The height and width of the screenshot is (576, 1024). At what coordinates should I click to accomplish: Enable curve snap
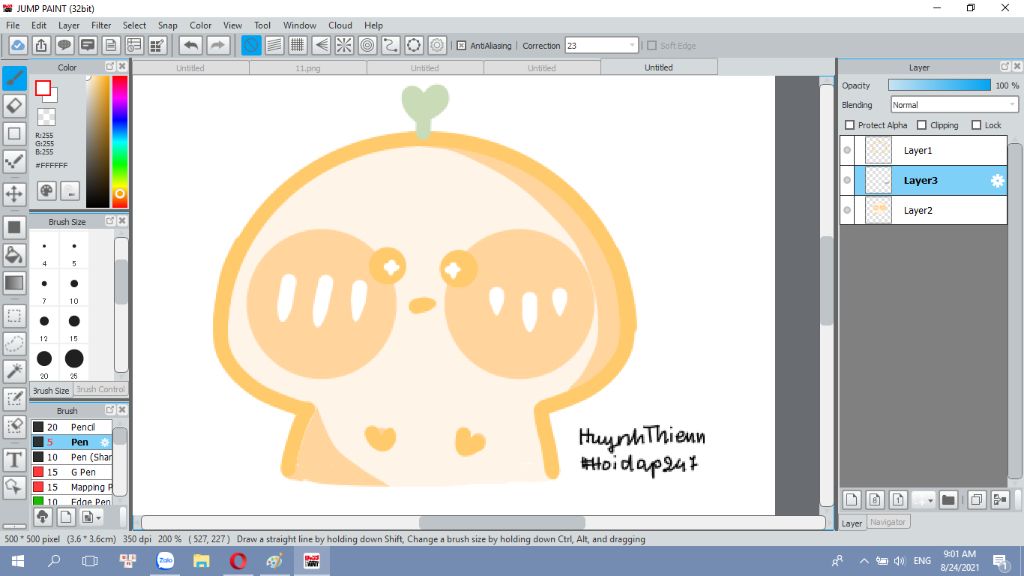(391, 45)
